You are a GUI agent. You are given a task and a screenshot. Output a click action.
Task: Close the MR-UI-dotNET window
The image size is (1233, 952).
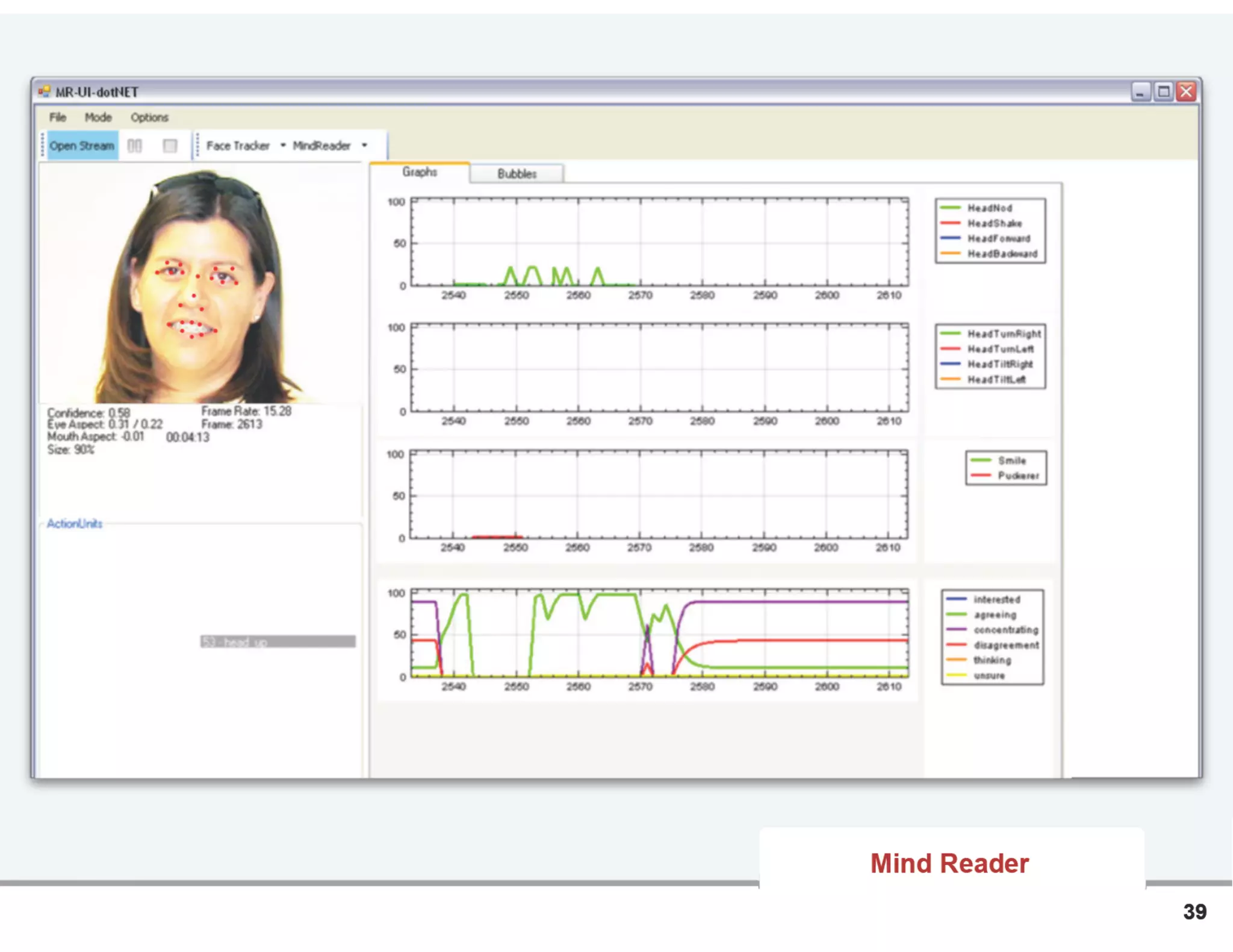(1186, 92)
